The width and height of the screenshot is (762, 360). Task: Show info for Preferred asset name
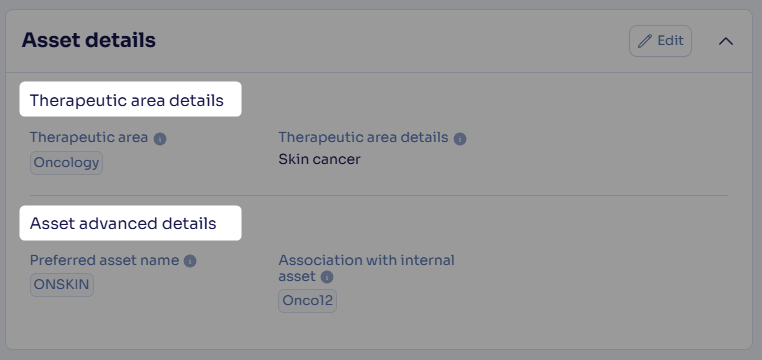[190, 261]
